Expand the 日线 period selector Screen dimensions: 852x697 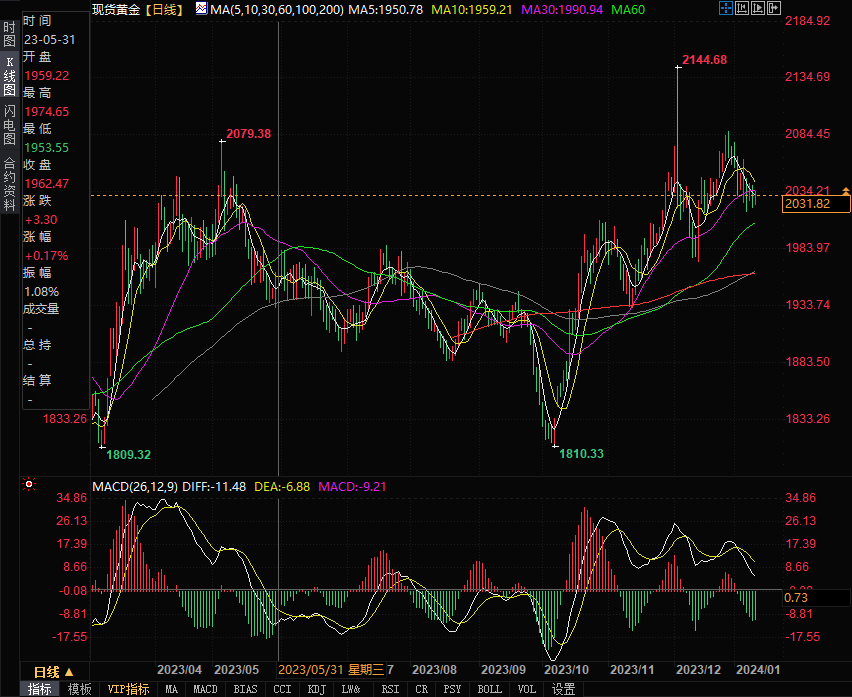click(x=54, y=671)
